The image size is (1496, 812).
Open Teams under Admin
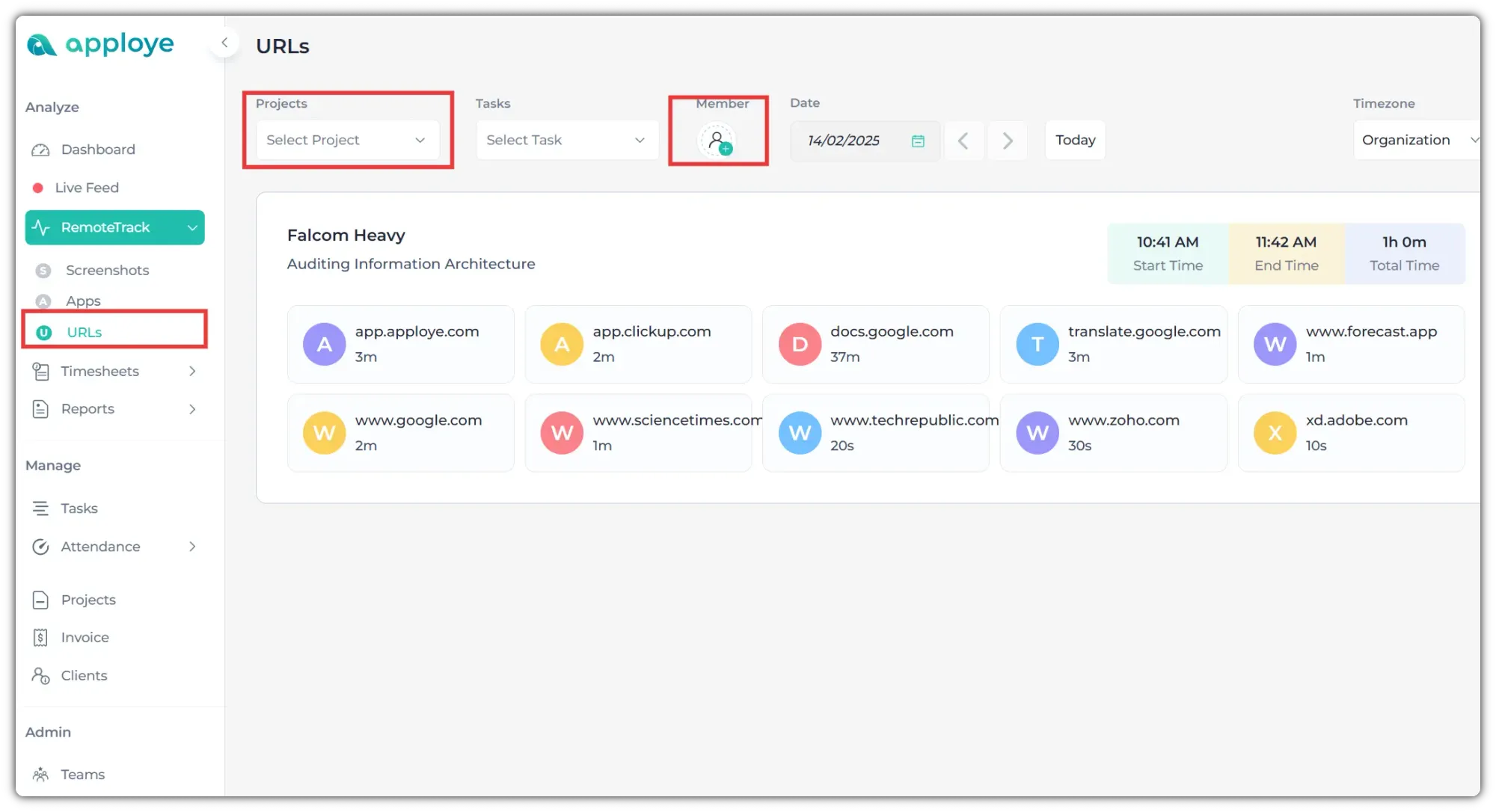(82, 775)
